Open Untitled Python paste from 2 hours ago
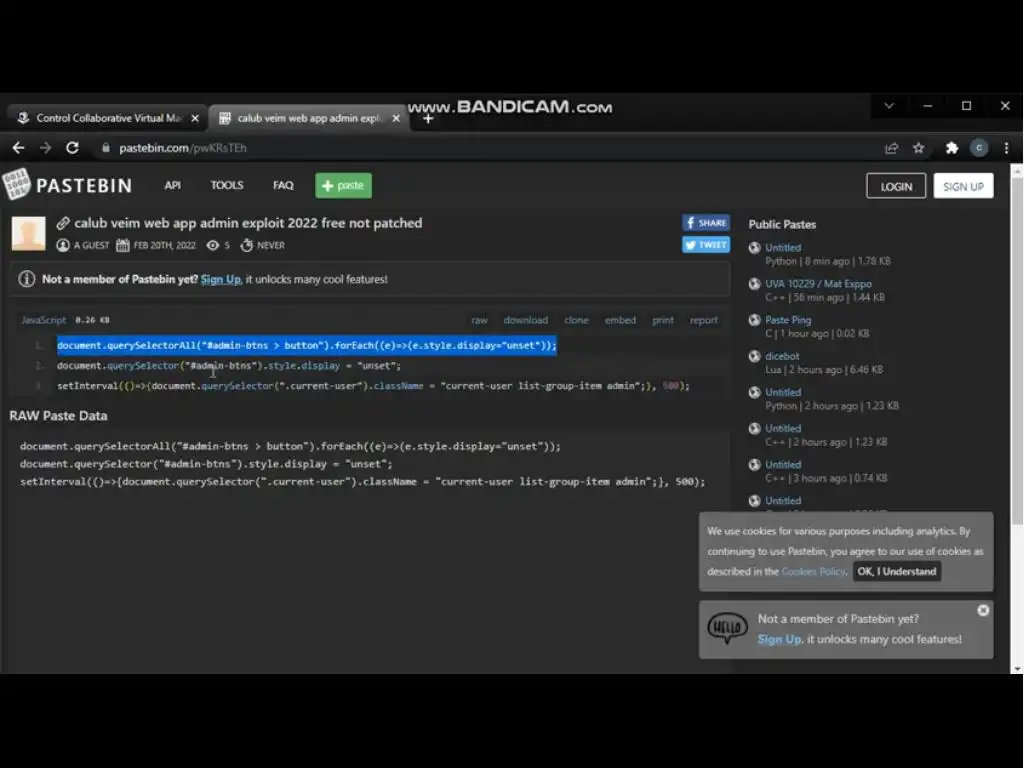Screen dimensions: 1024x768 (x=783, y=392)
